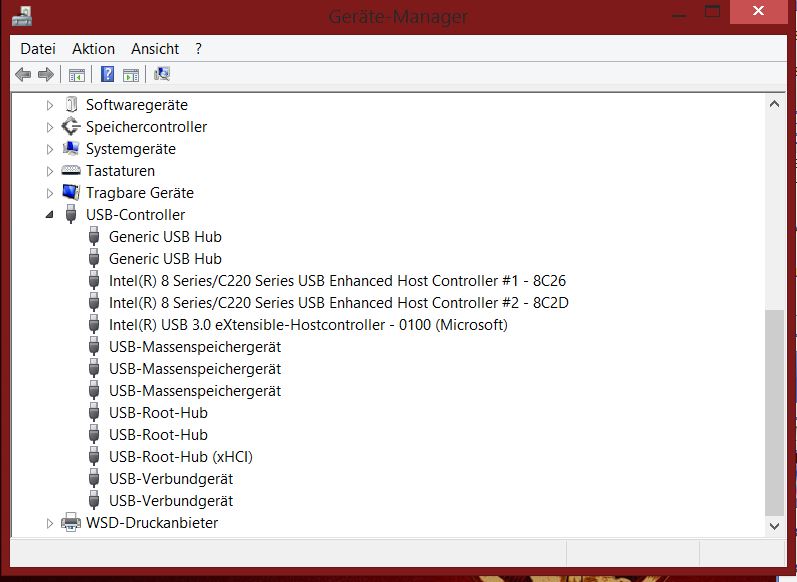Select the Speichercontroller label
Image resolution: width=797 pixels, height=582 pixels.
point(146,127)
